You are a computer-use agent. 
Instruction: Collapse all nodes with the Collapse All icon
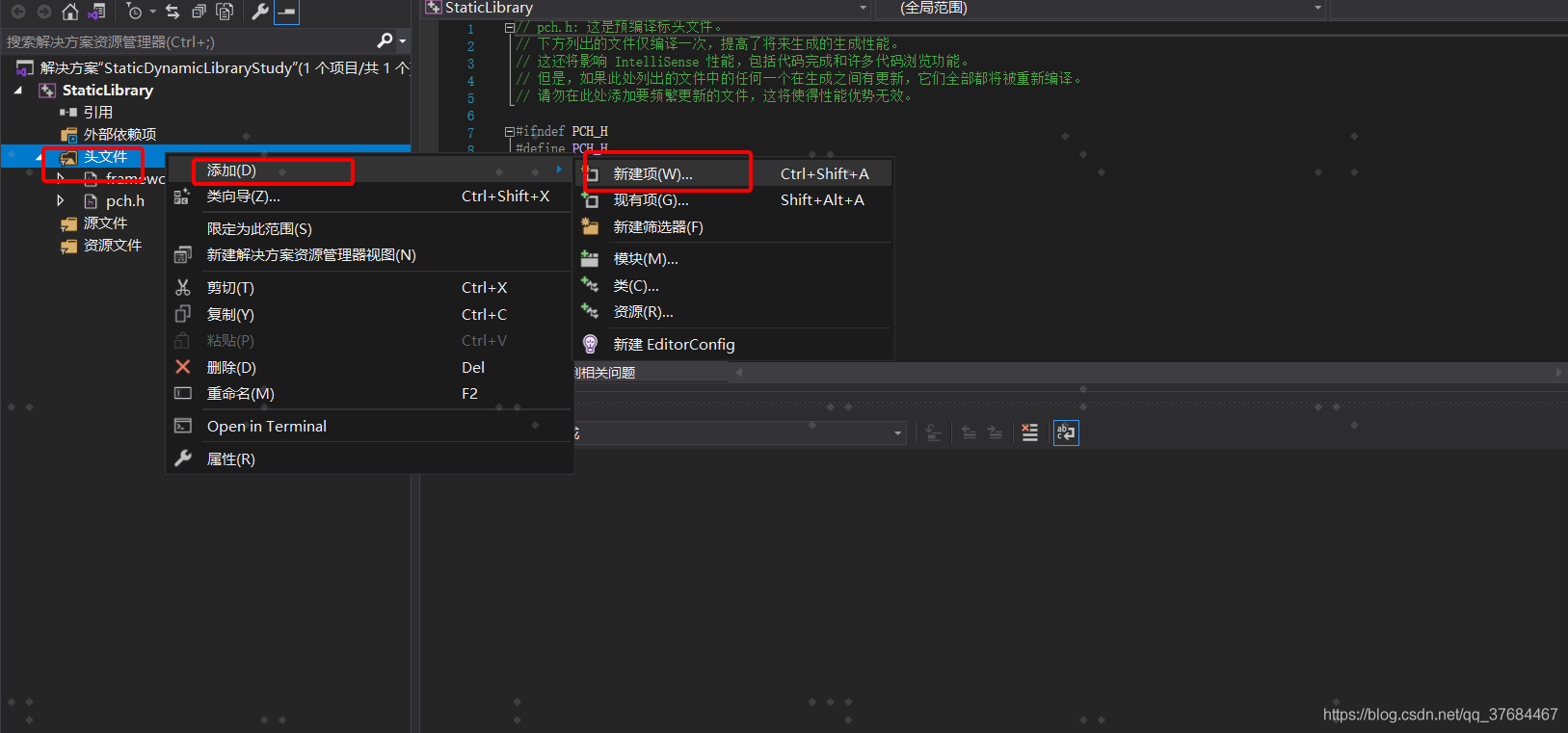(x=199, y=12)
